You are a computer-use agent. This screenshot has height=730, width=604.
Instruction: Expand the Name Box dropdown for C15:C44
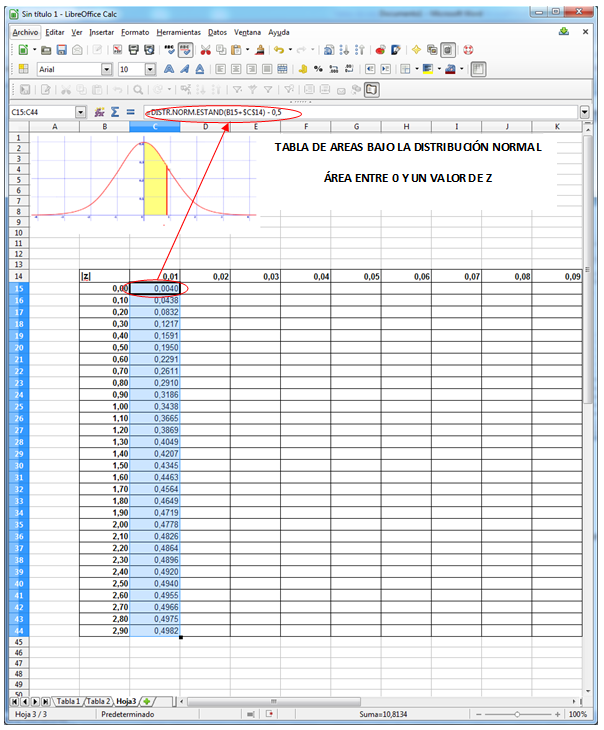coord(81,112)
